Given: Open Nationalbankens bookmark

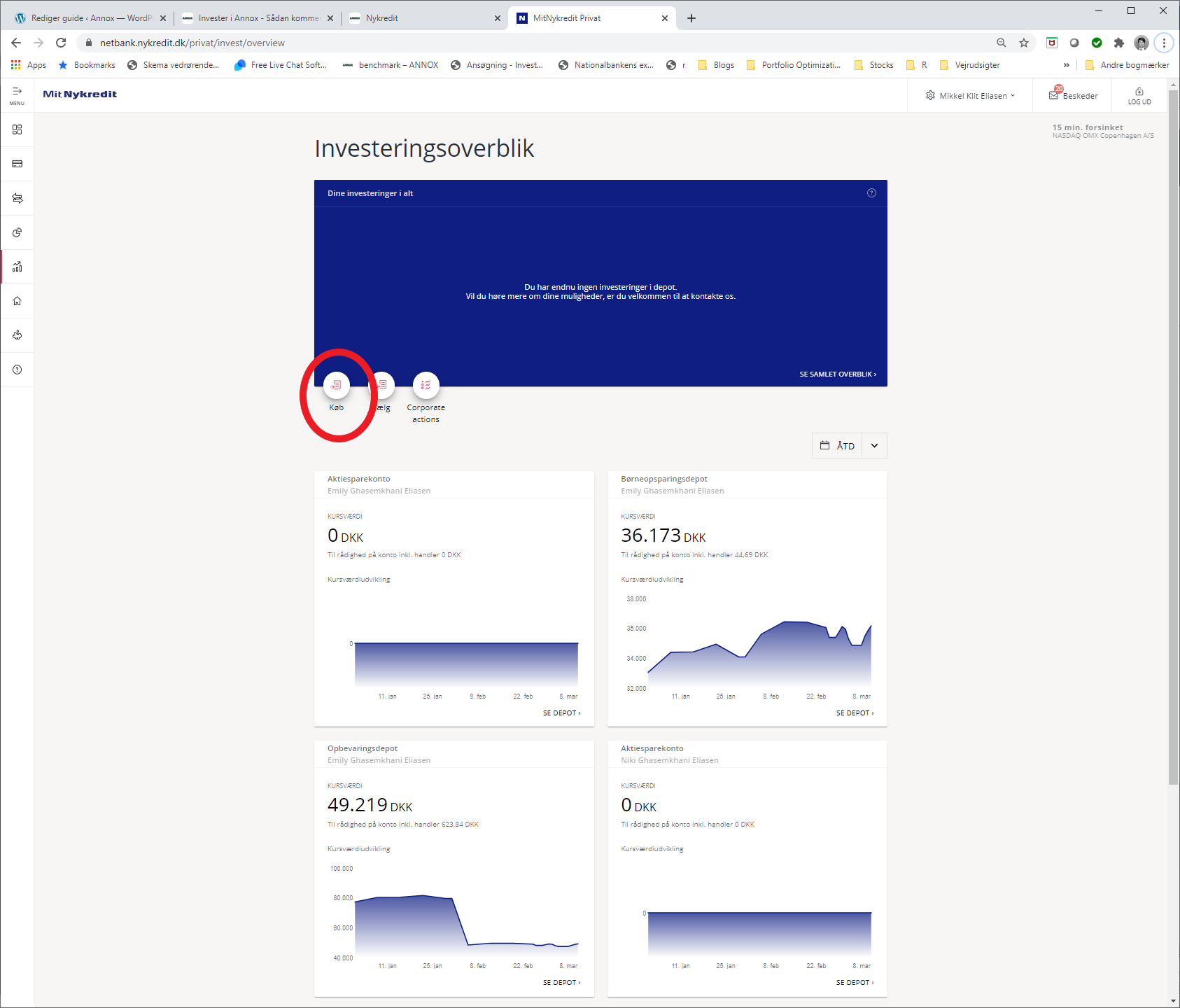Looking at the screenshot, I should [x=606, y=65].
